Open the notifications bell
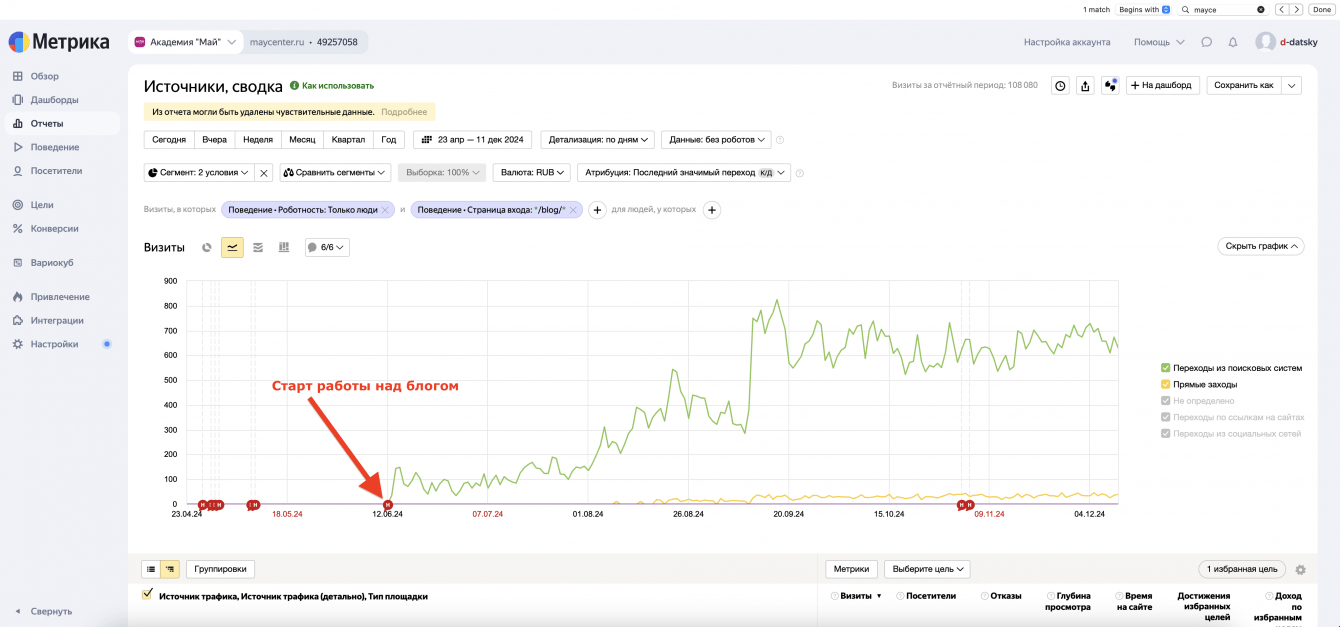 tap(1233, 43)
